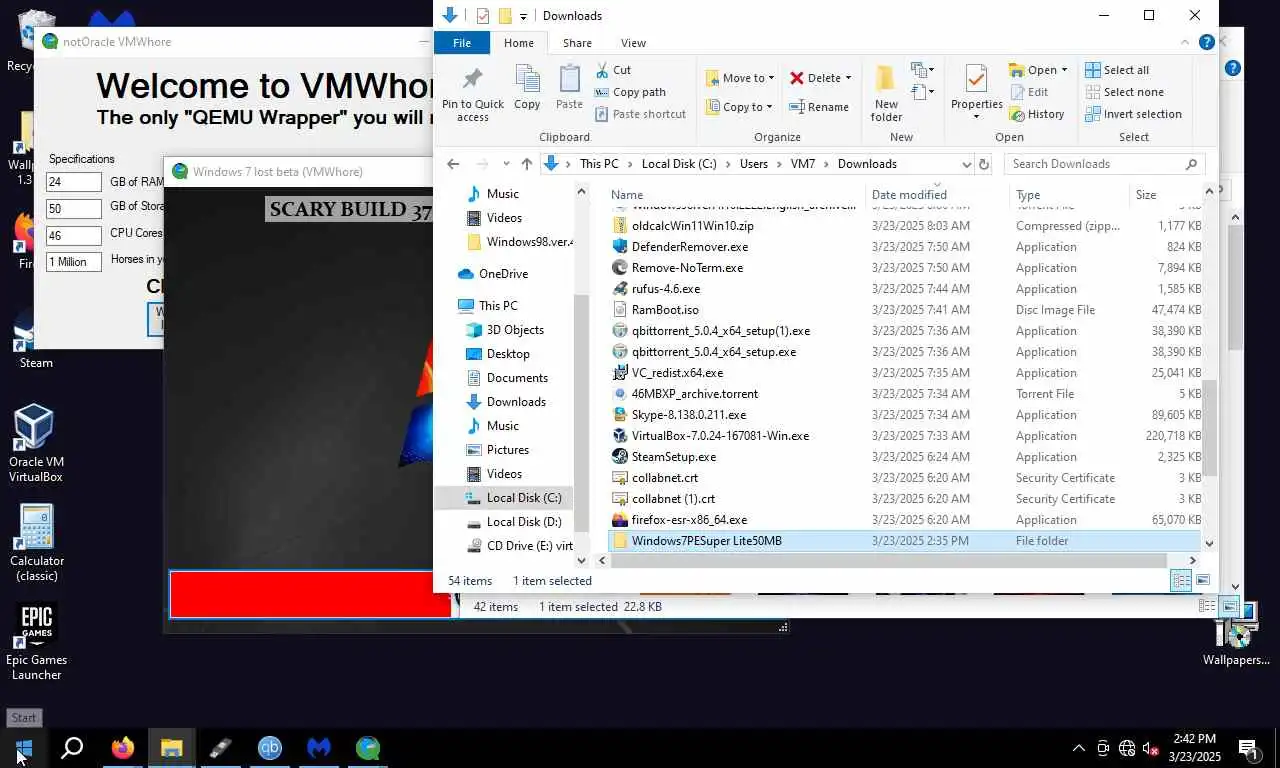Click CPU Cores field in VMWhore
The image size is (1280, 768).
click(x=74, y=235)
